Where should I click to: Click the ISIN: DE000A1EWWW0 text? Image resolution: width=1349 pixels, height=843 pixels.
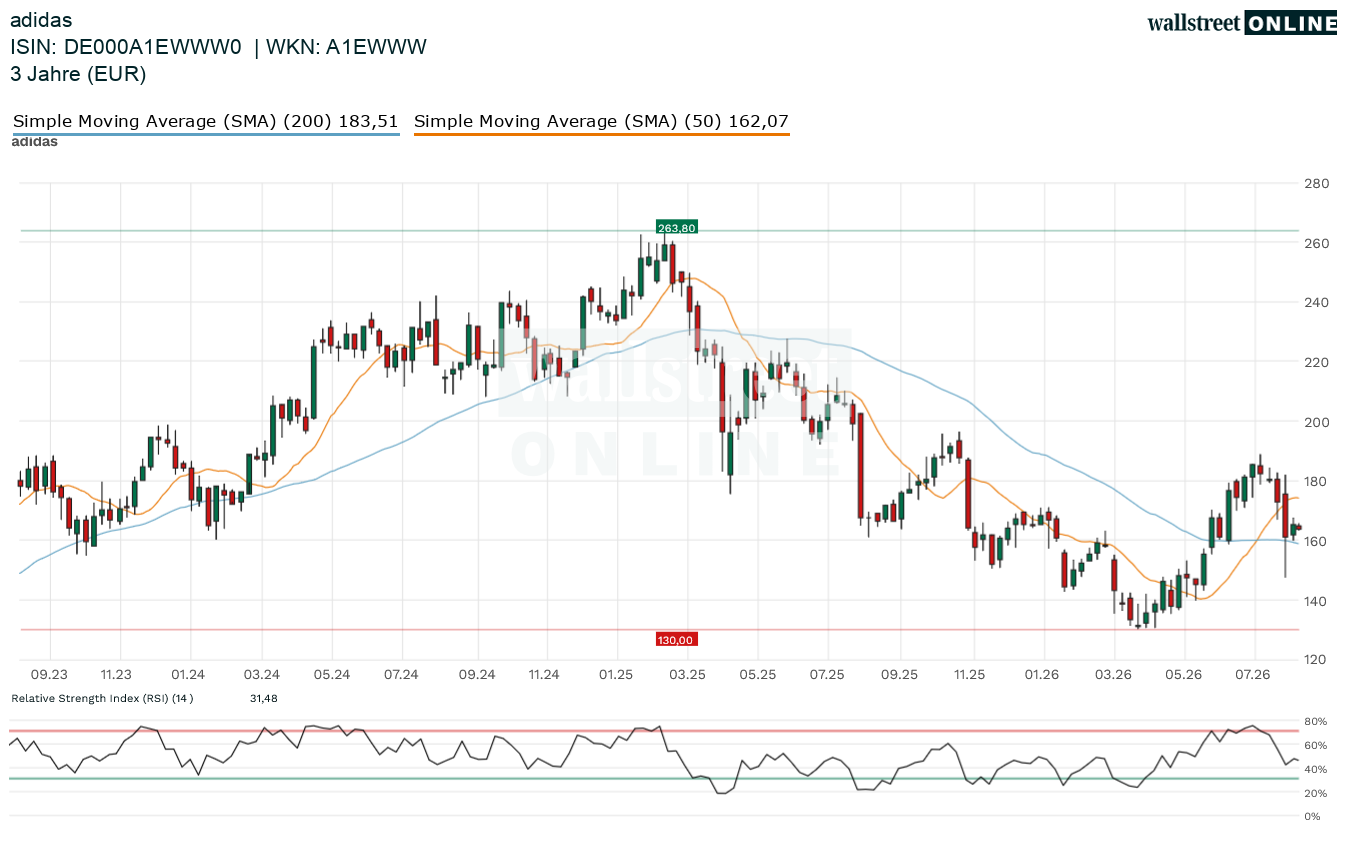point(126,47)
